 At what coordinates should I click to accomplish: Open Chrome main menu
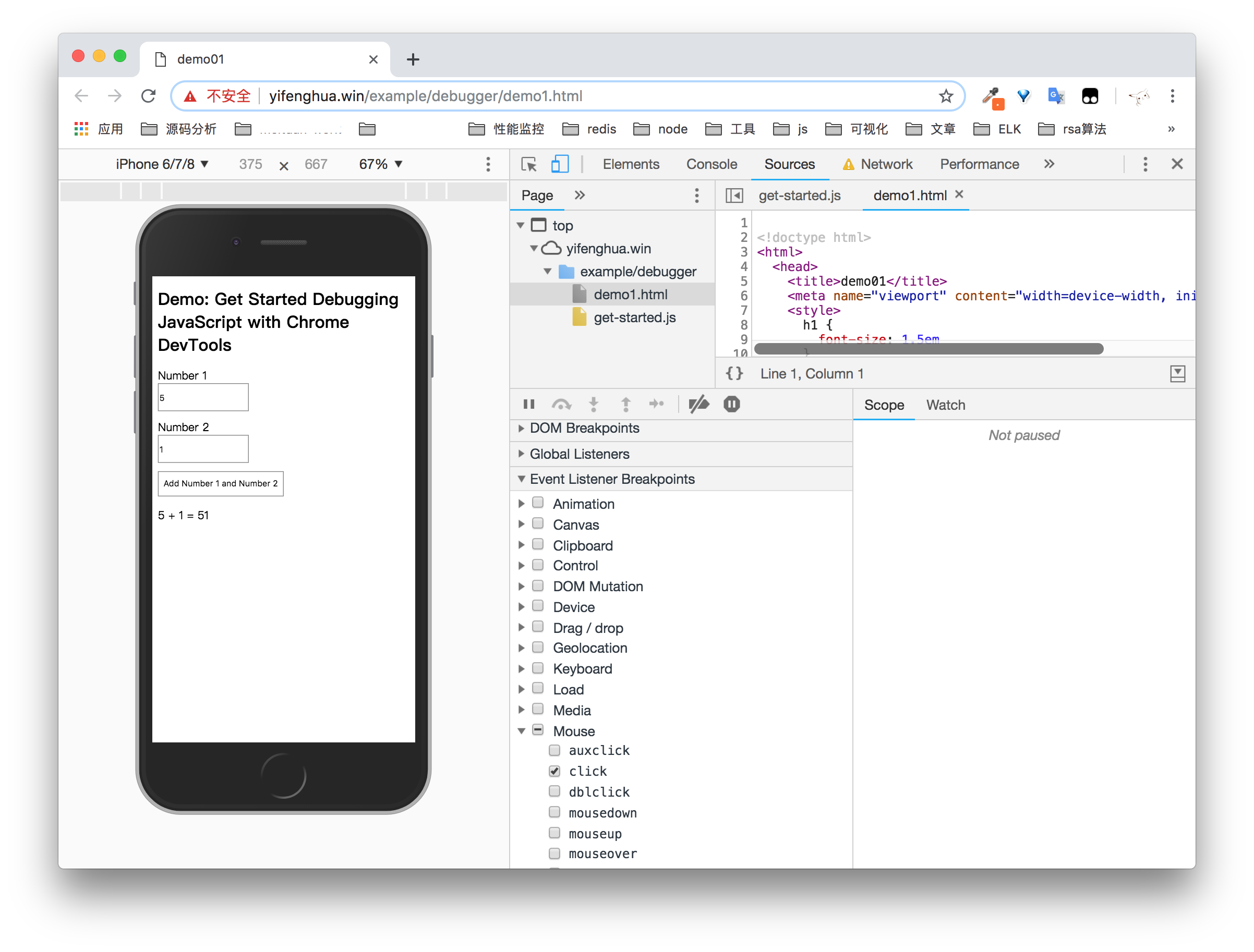[x=1173, y=96]
